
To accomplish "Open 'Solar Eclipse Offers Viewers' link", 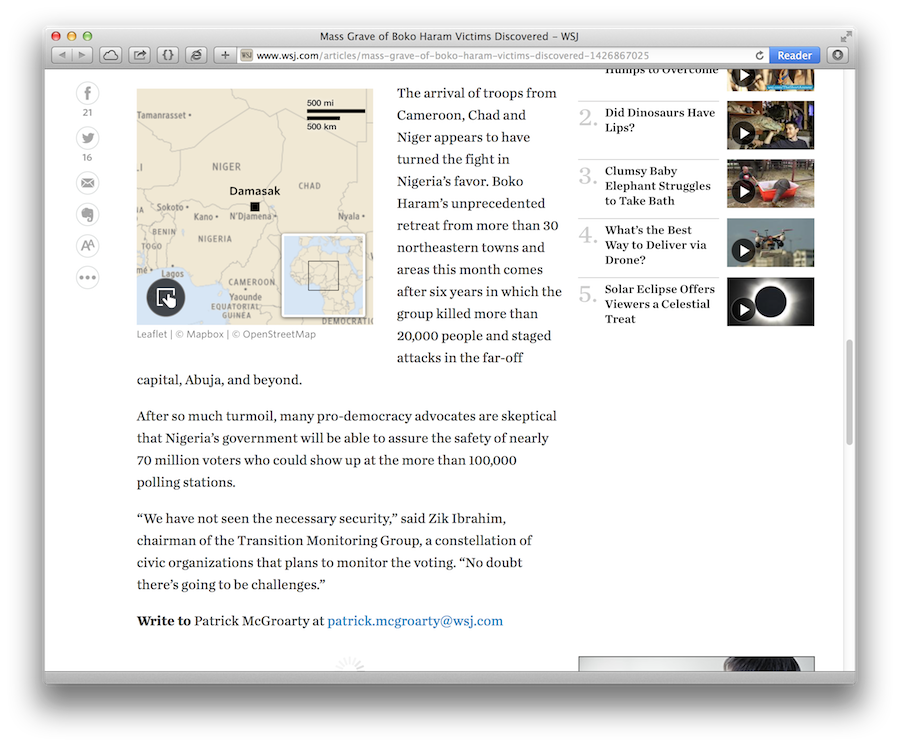I will click(660, 304).
